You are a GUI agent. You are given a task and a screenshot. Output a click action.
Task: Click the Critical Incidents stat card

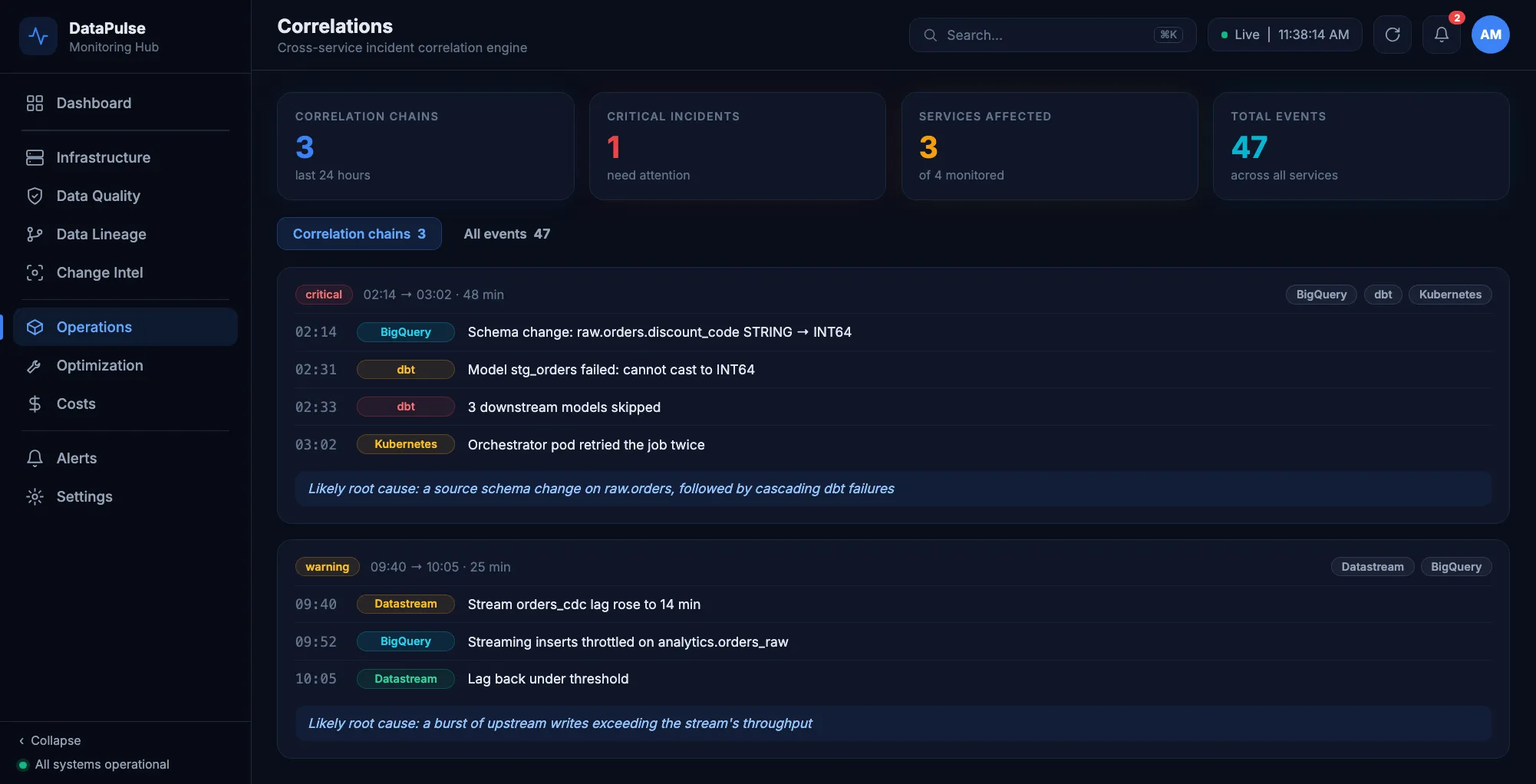737,146
